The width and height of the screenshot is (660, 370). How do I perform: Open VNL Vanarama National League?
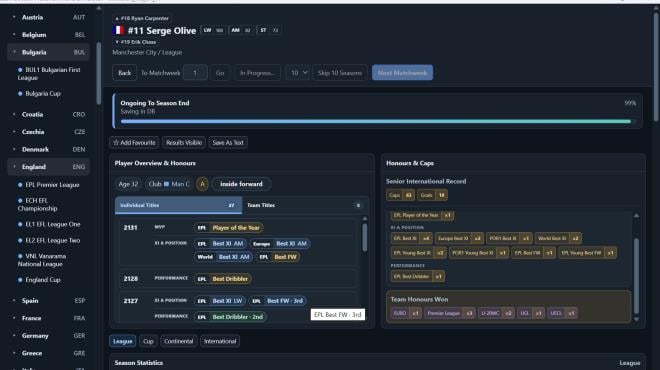42,260
